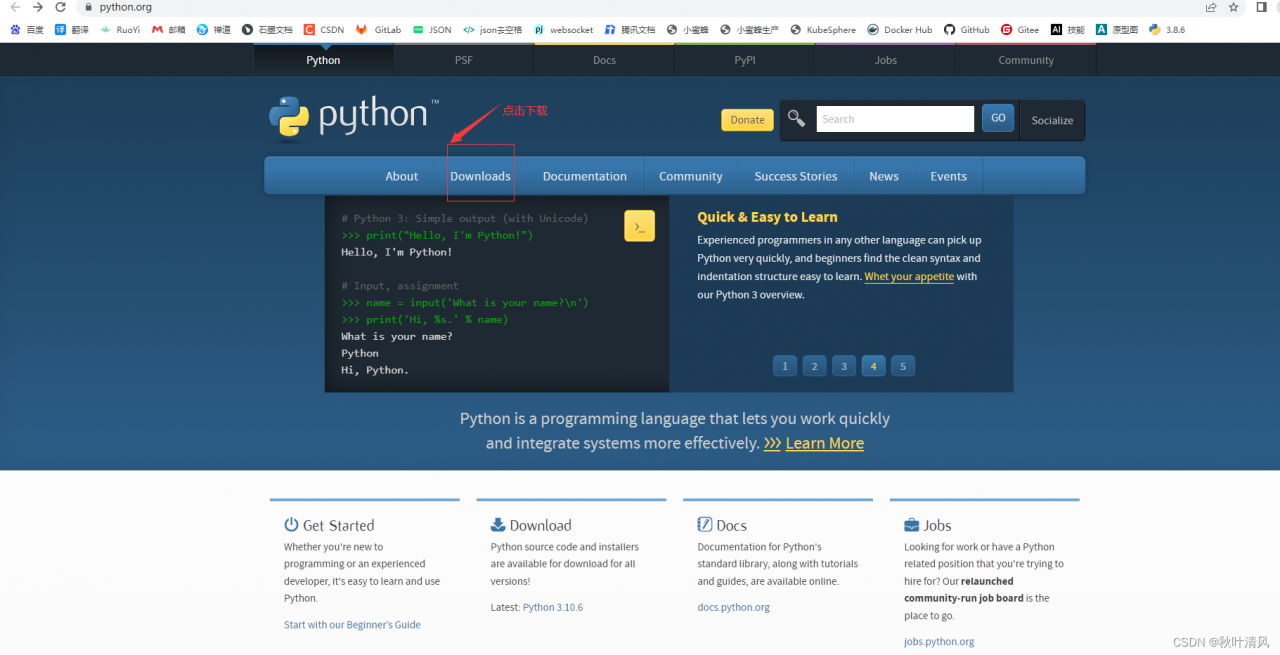This screenshot has height=655, width=1280.
Task: Click the Python logo on the page
Action: tap(353, 117)
